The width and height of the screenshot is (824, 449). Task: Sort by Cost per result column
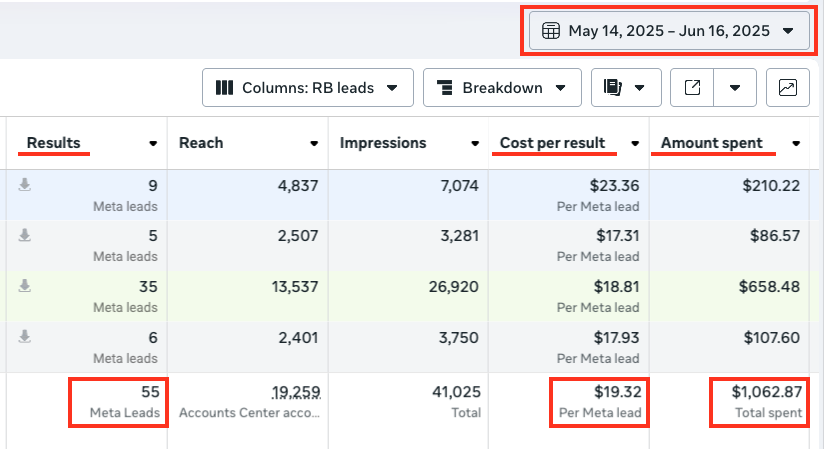(x=552, y=143)
